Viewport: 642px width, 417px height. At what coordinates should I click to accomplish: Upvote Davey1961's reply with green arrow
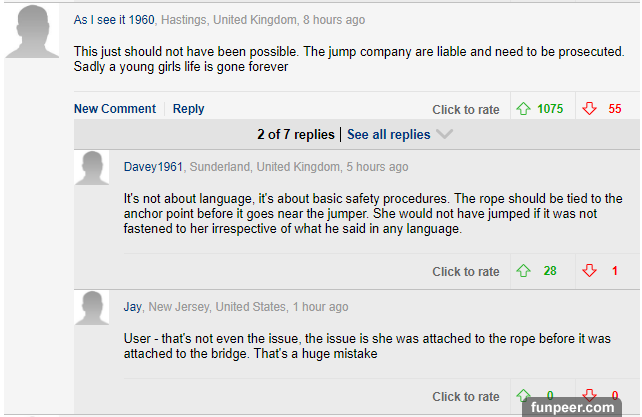[x=522, y=271]
